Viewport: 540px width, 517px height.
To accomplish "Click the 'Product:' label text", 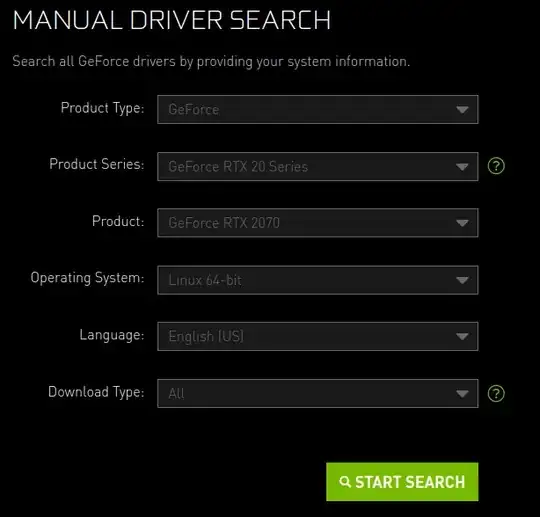I will (x=118, y=221).
